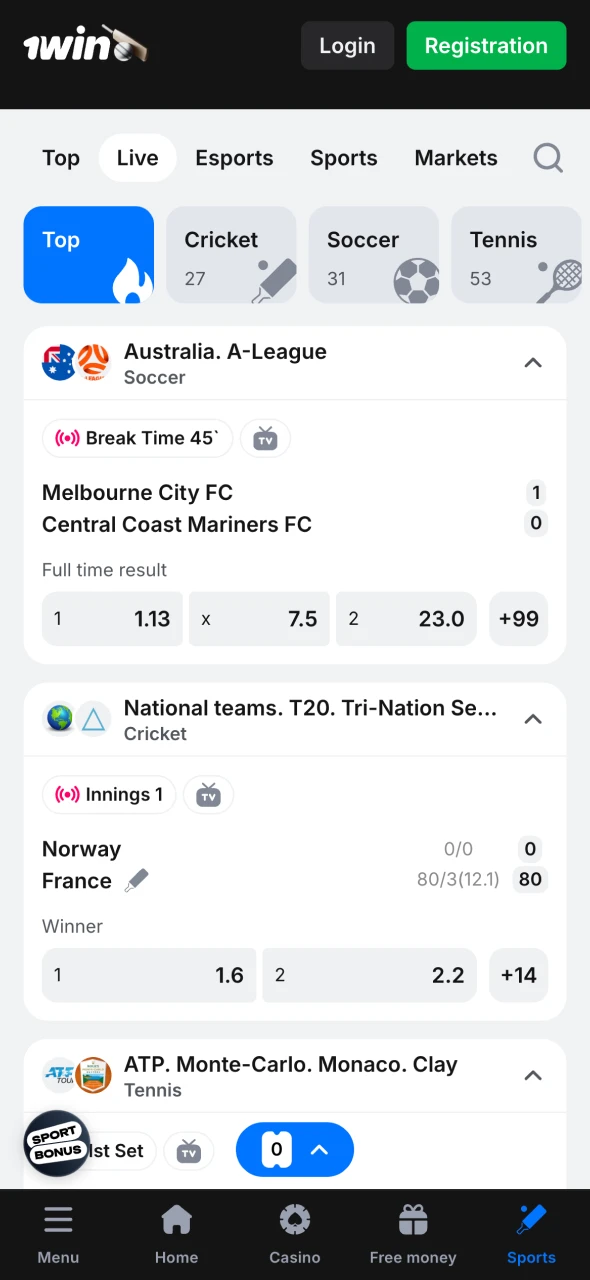Tap the green Registration button
This screenshot has width=590, height=1280.
[486, 46]
